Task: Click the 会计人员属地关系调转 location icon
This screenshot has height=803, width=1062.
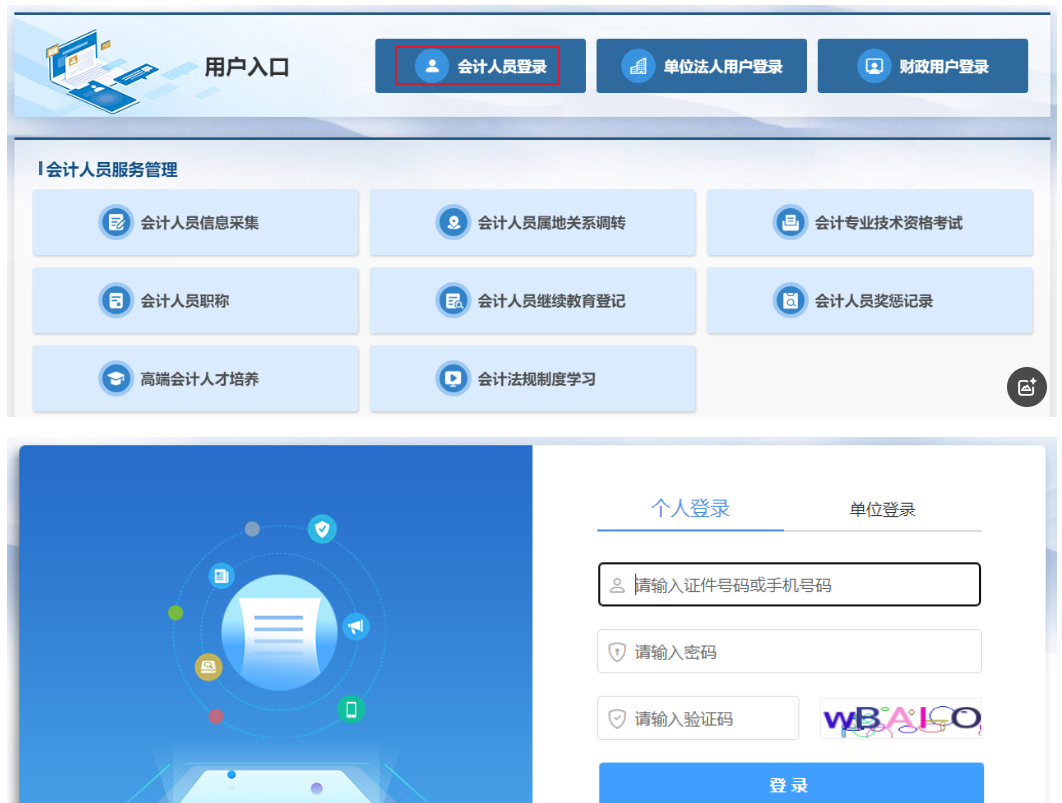Action: [x=452, y=222]
